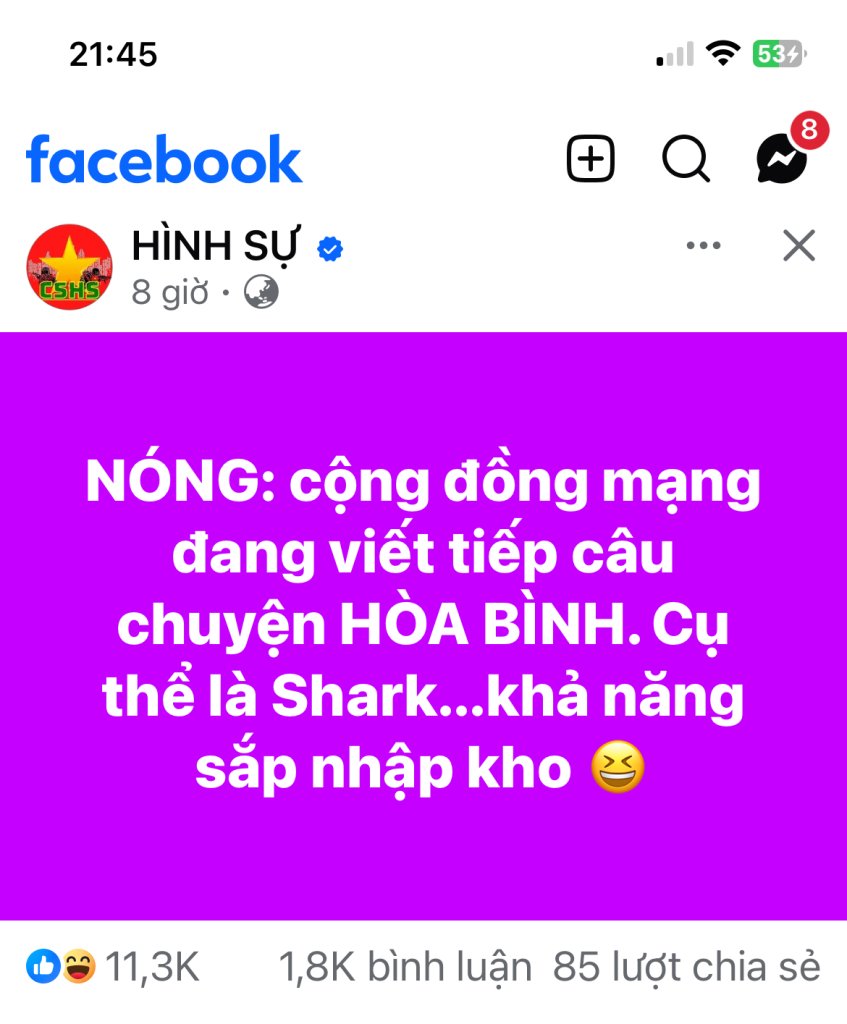Tap the blue verified badge
The image size is (847, 1024).
pos(330,249)
